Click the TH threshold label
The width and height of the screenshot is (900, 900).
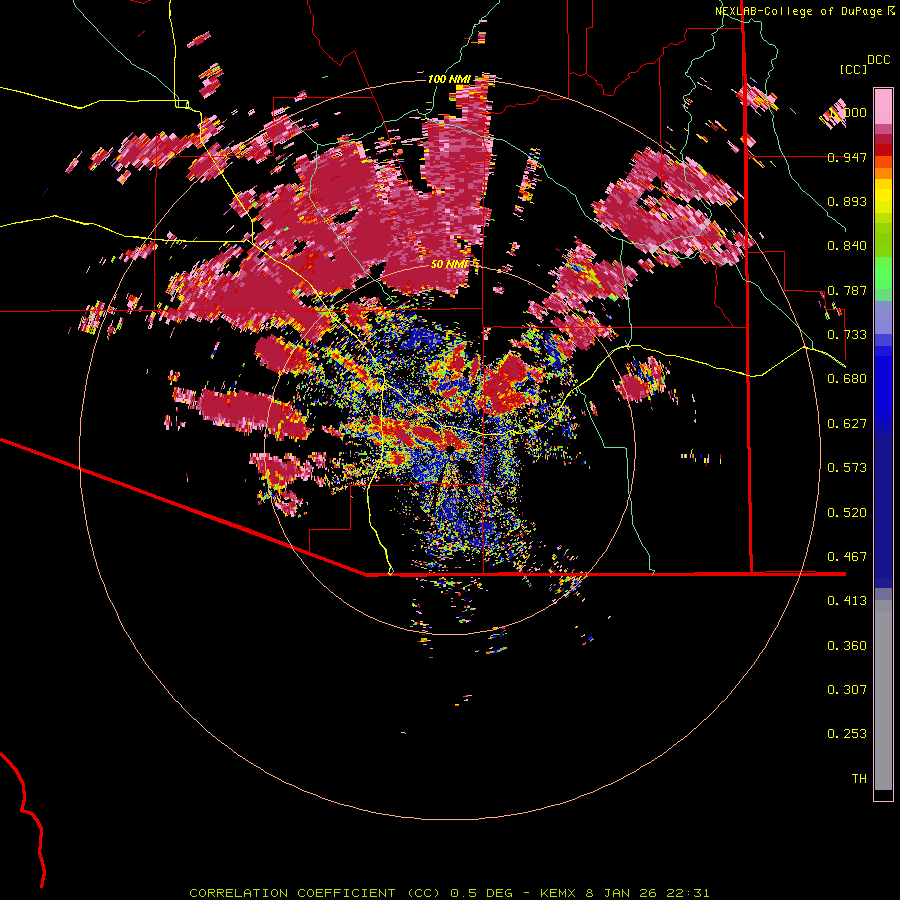(x=859, y=778)
